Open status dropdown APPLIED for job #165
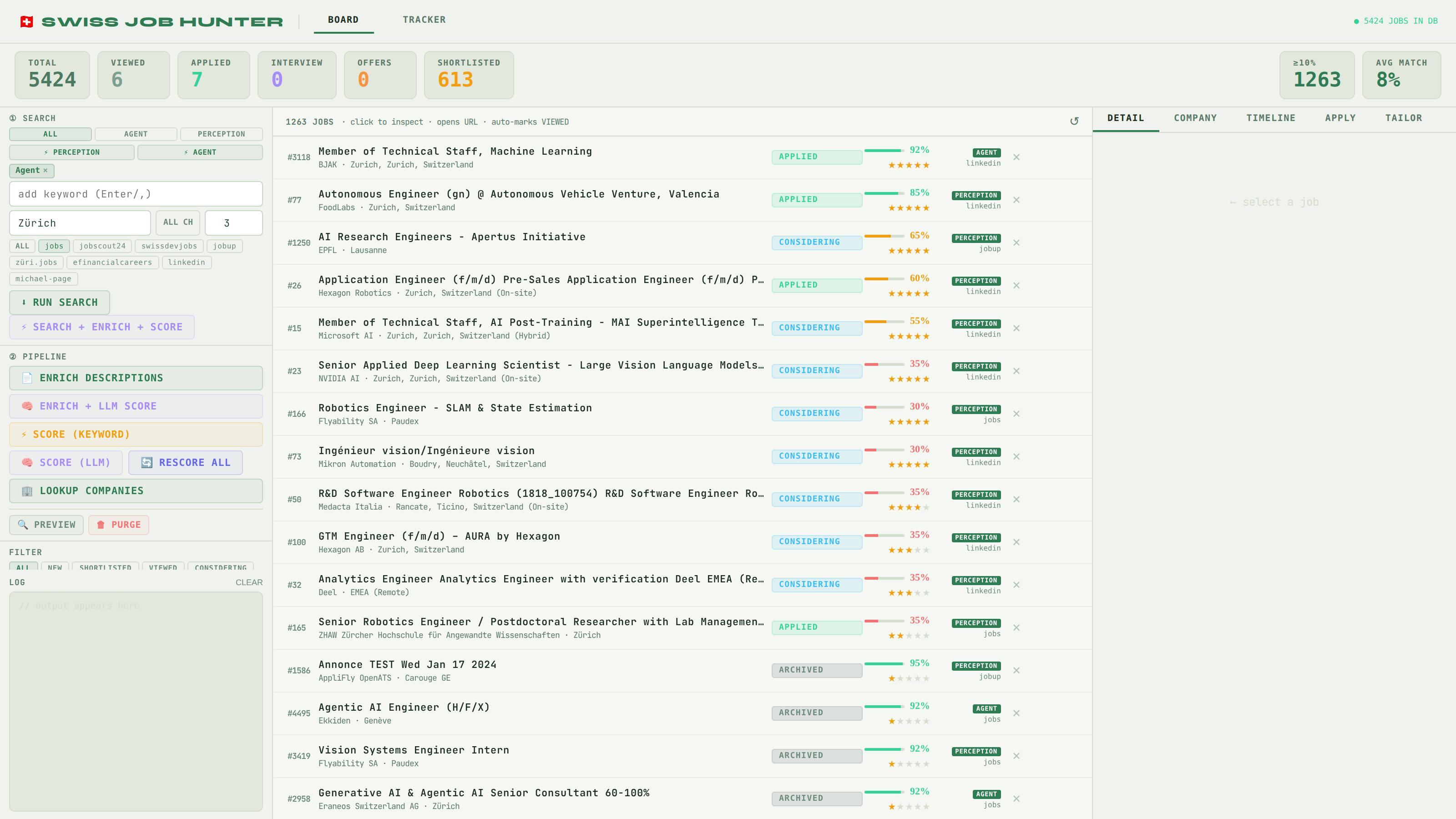 coord(817,628)
